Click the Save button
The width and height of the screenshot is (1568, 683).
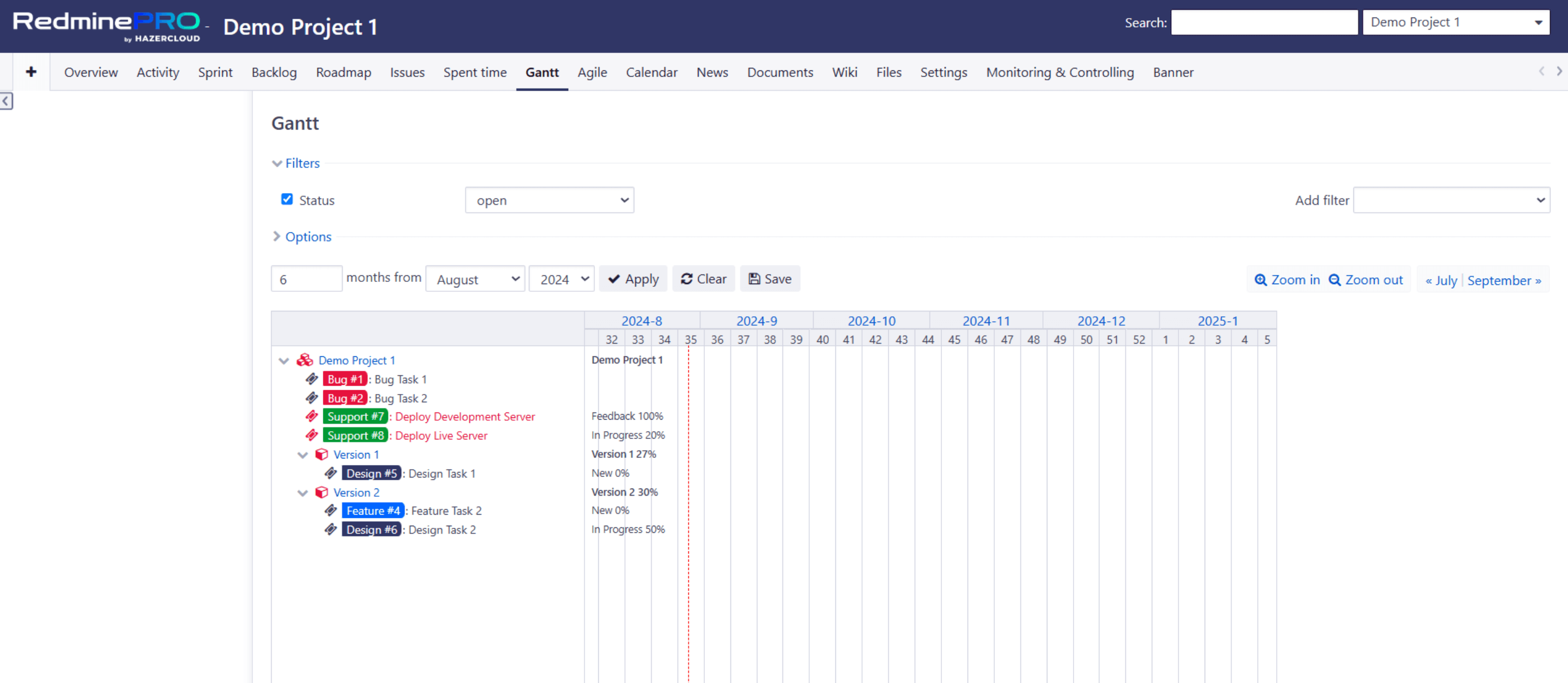click(770, 279)
